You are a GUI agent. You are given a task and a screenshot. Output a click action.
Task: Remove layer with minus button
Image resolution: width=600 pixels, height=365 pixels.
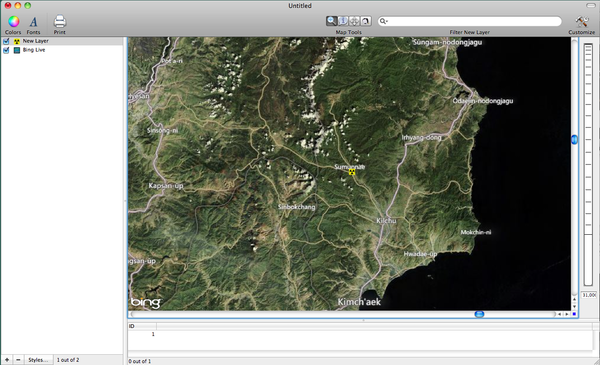coord(18,360)
